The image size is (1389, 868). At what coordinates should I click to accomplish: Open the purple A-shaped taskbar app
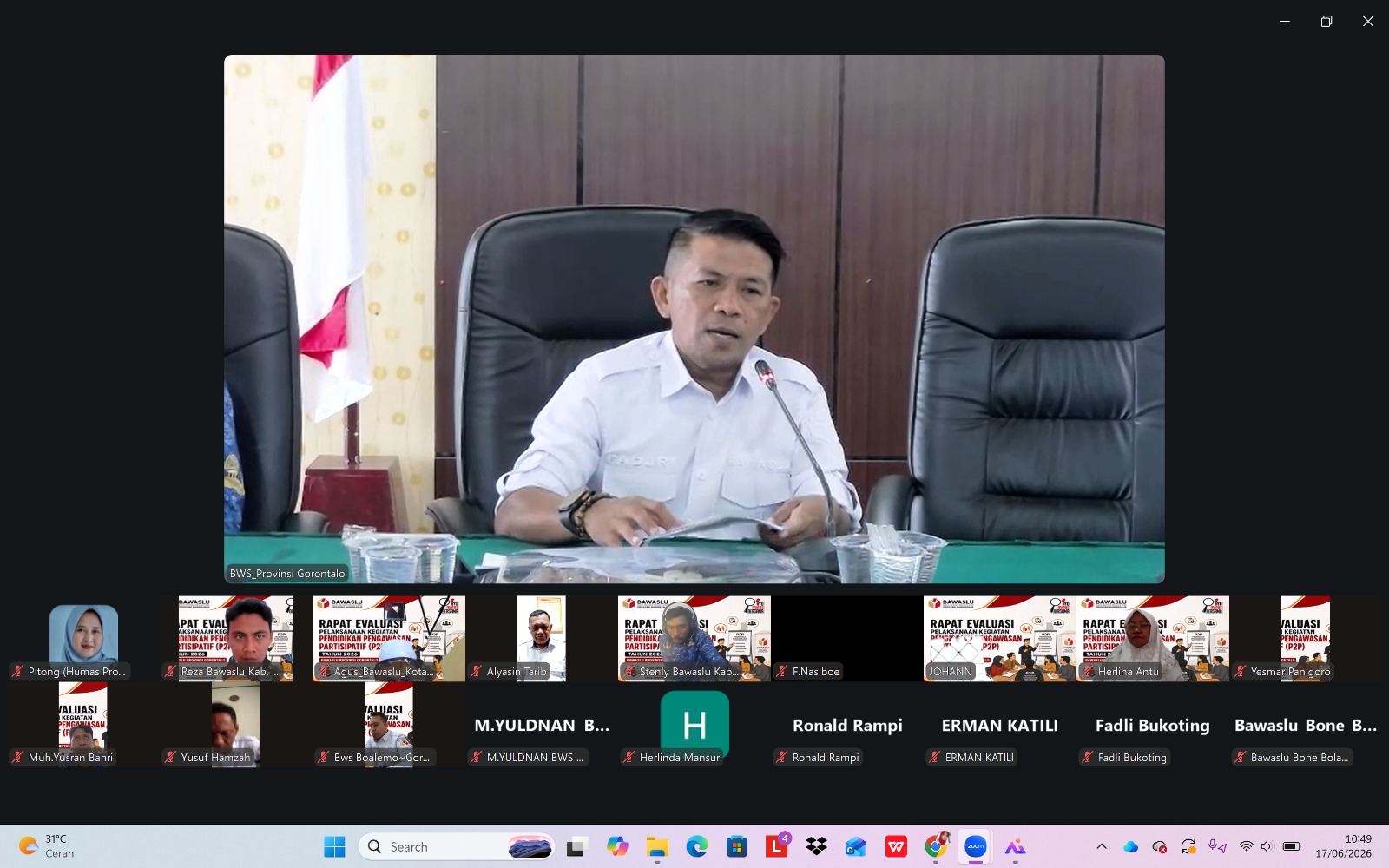coord(1016,846)
